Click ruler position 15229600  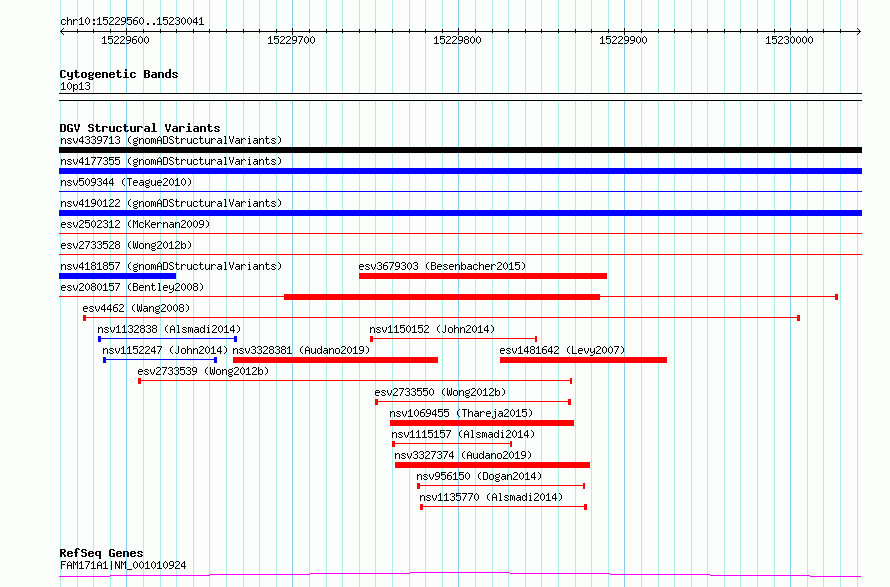125,40
